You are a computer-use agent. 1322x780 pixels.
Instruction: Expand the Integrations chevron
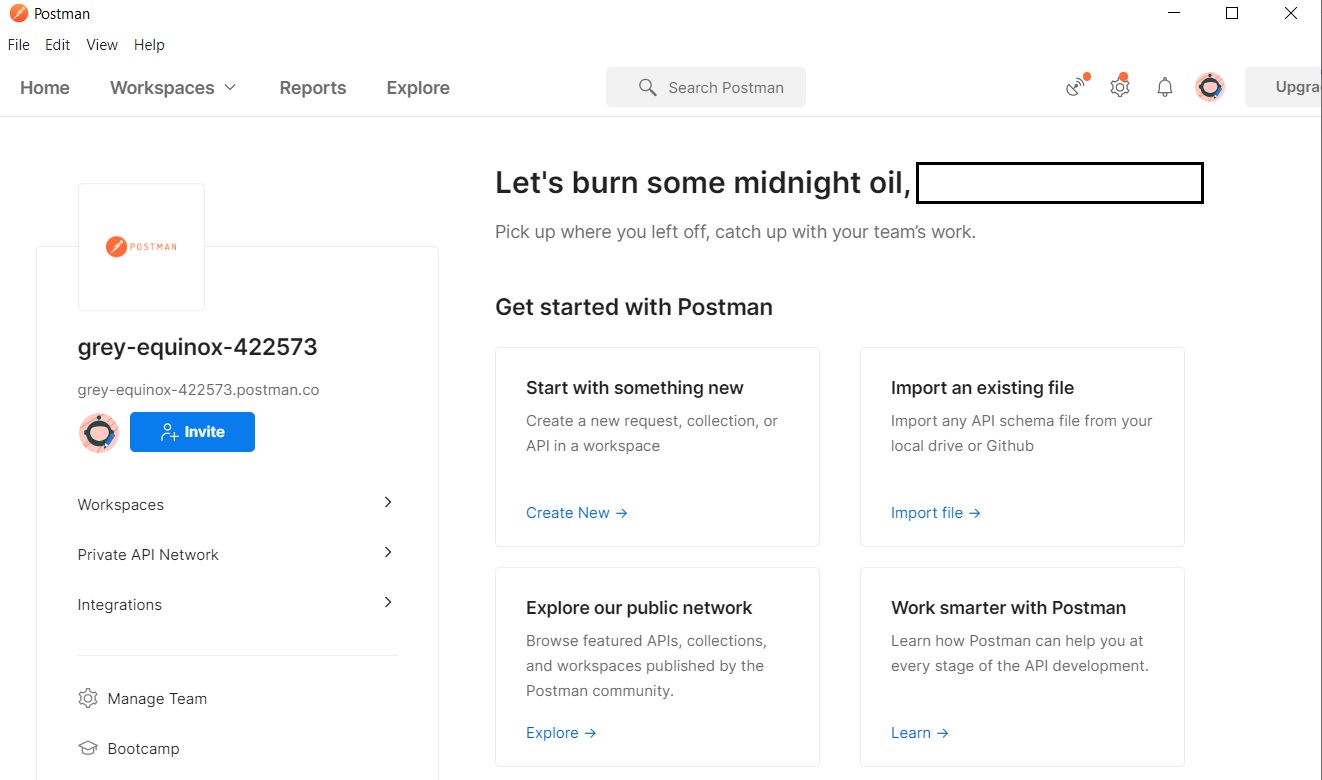pos(388,602)
